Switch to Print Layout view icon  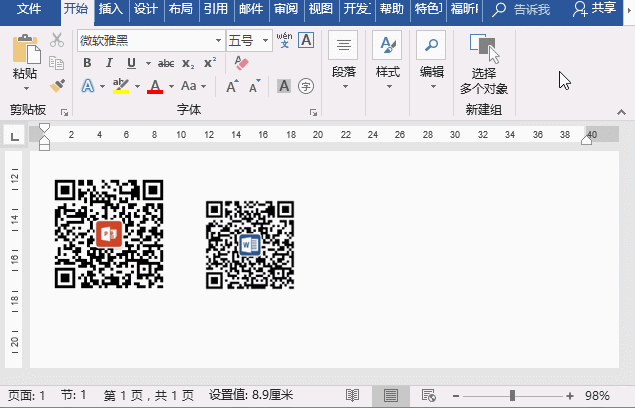click(390, 395)
